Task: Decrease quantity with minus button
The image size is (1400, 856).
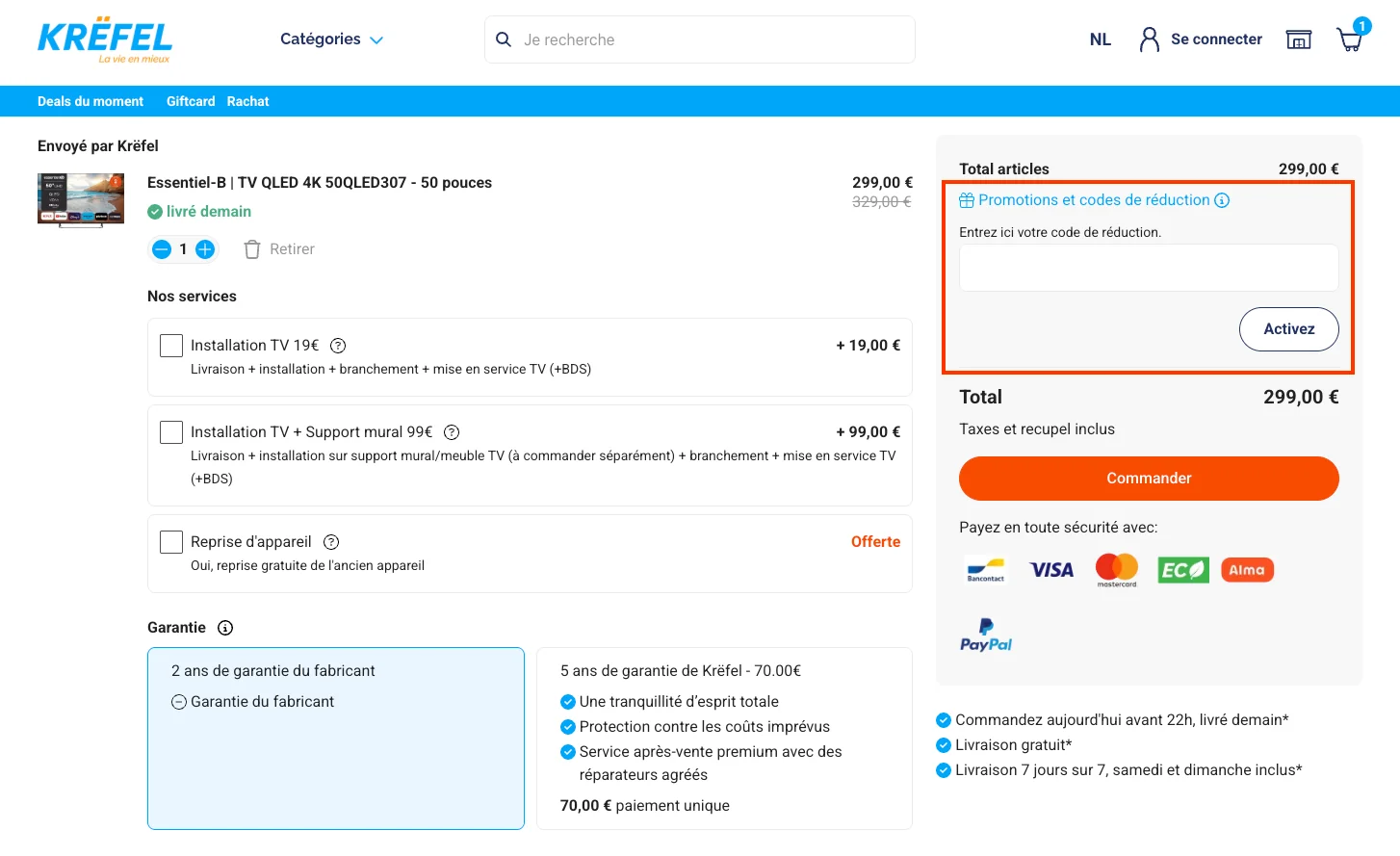Action: coord(162,249)
